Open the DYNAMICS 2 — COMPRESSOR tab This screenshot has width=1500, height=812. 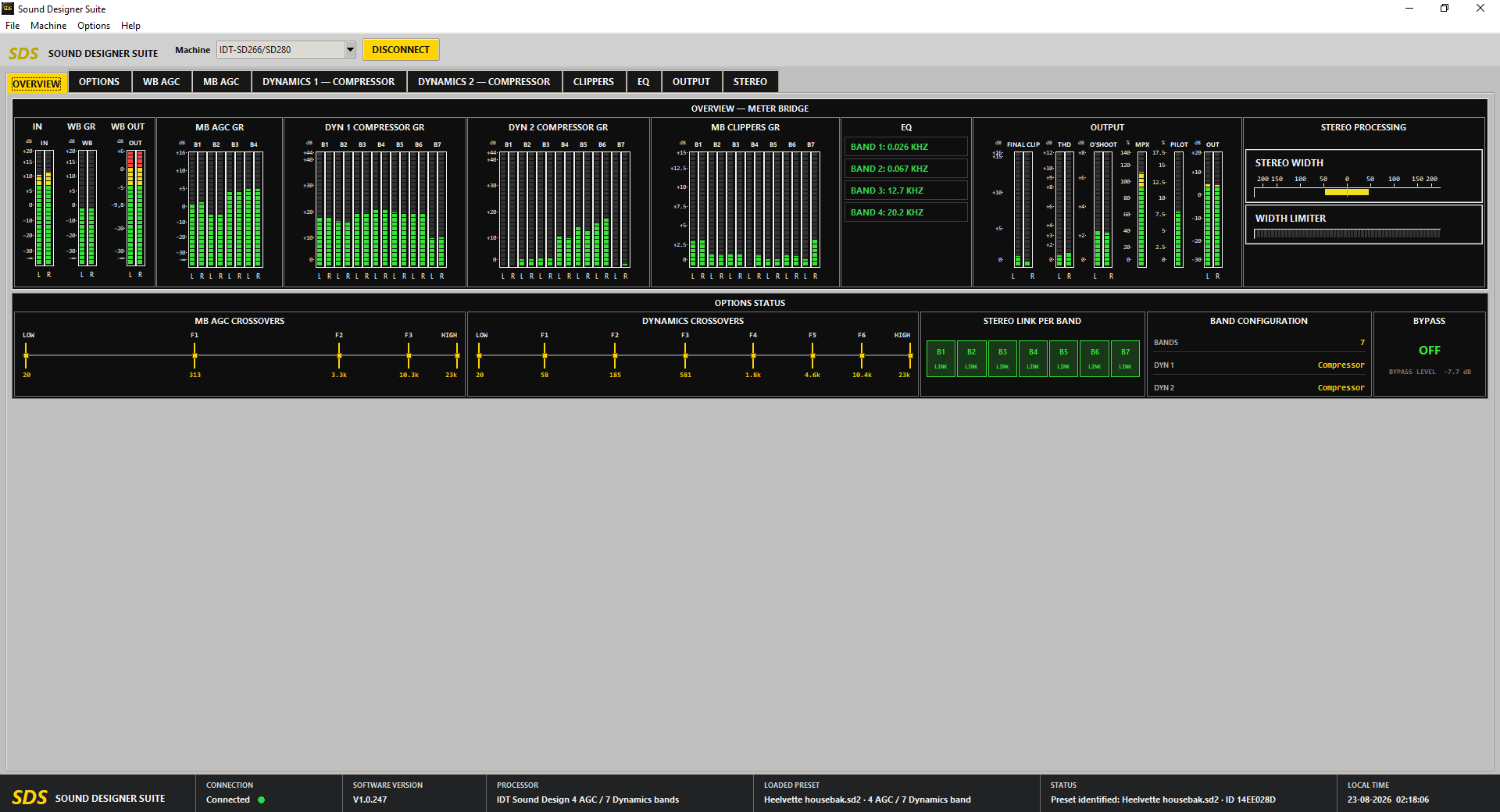click(484, 82)
